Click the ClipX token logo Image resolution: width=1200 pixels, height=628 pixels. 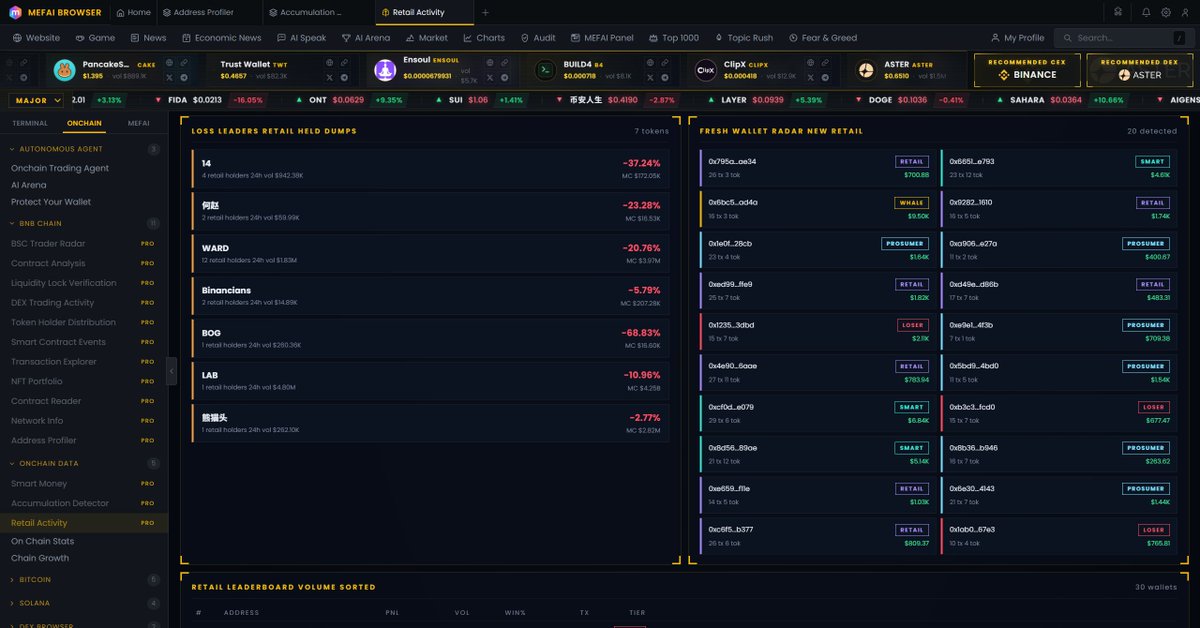pyautogui.click(x=706, y=70)
